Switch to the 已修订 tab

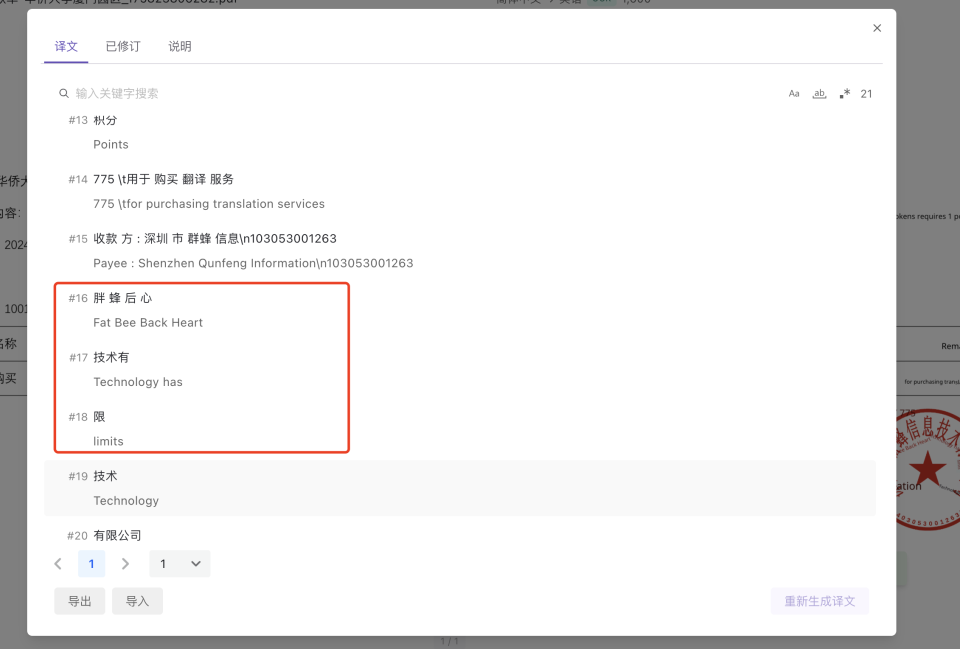click(123, 47)
